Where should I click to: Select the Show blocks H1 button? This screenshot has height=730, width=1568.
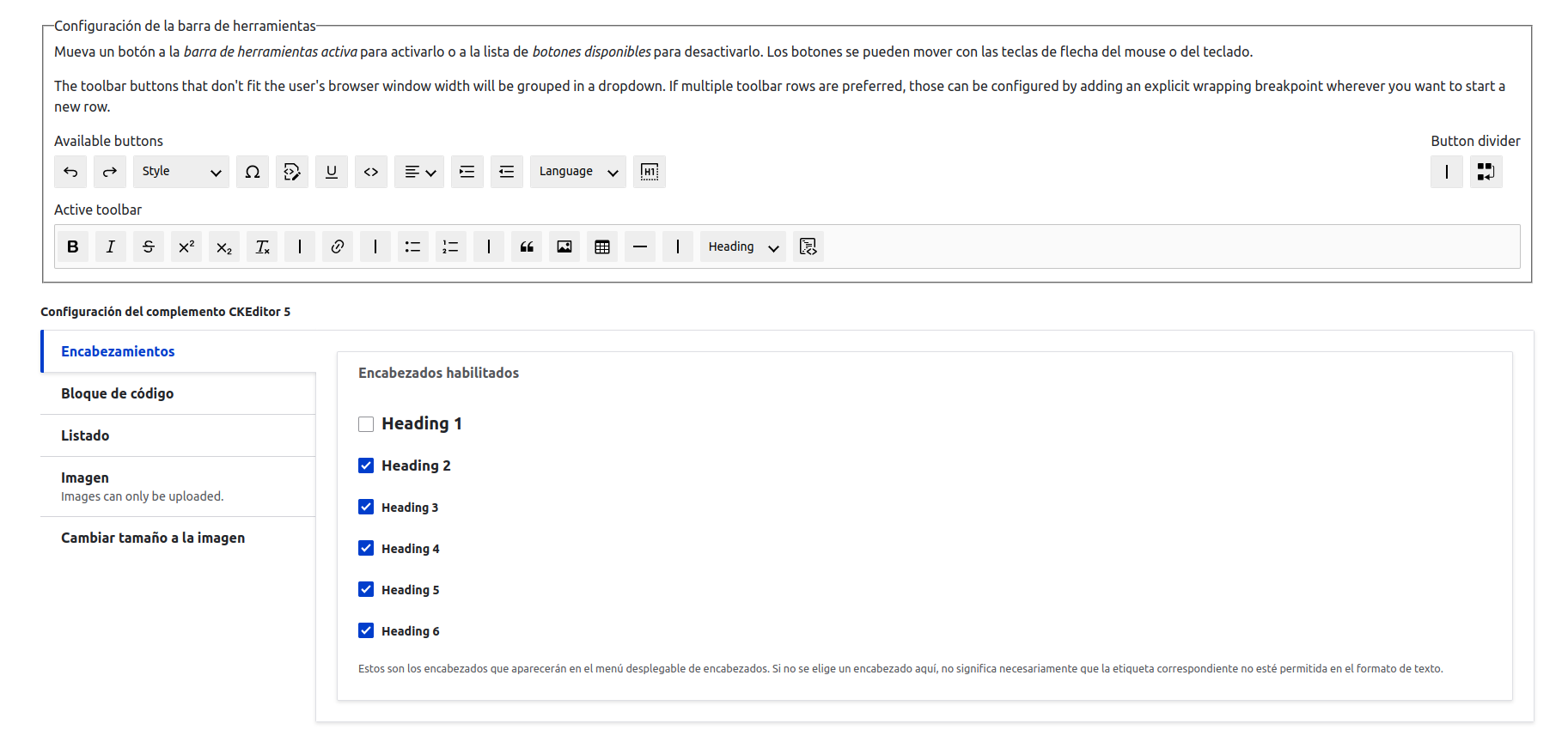pyautogui.click(x=650, y=172)
